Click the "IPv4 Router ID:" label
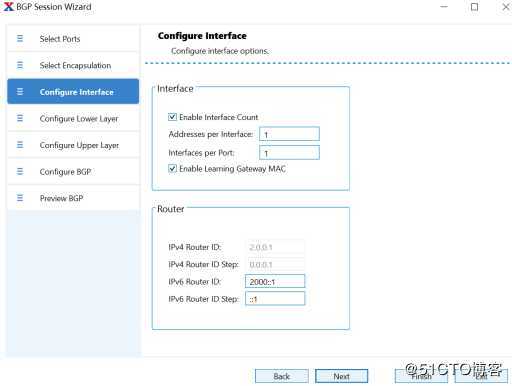 195,247
